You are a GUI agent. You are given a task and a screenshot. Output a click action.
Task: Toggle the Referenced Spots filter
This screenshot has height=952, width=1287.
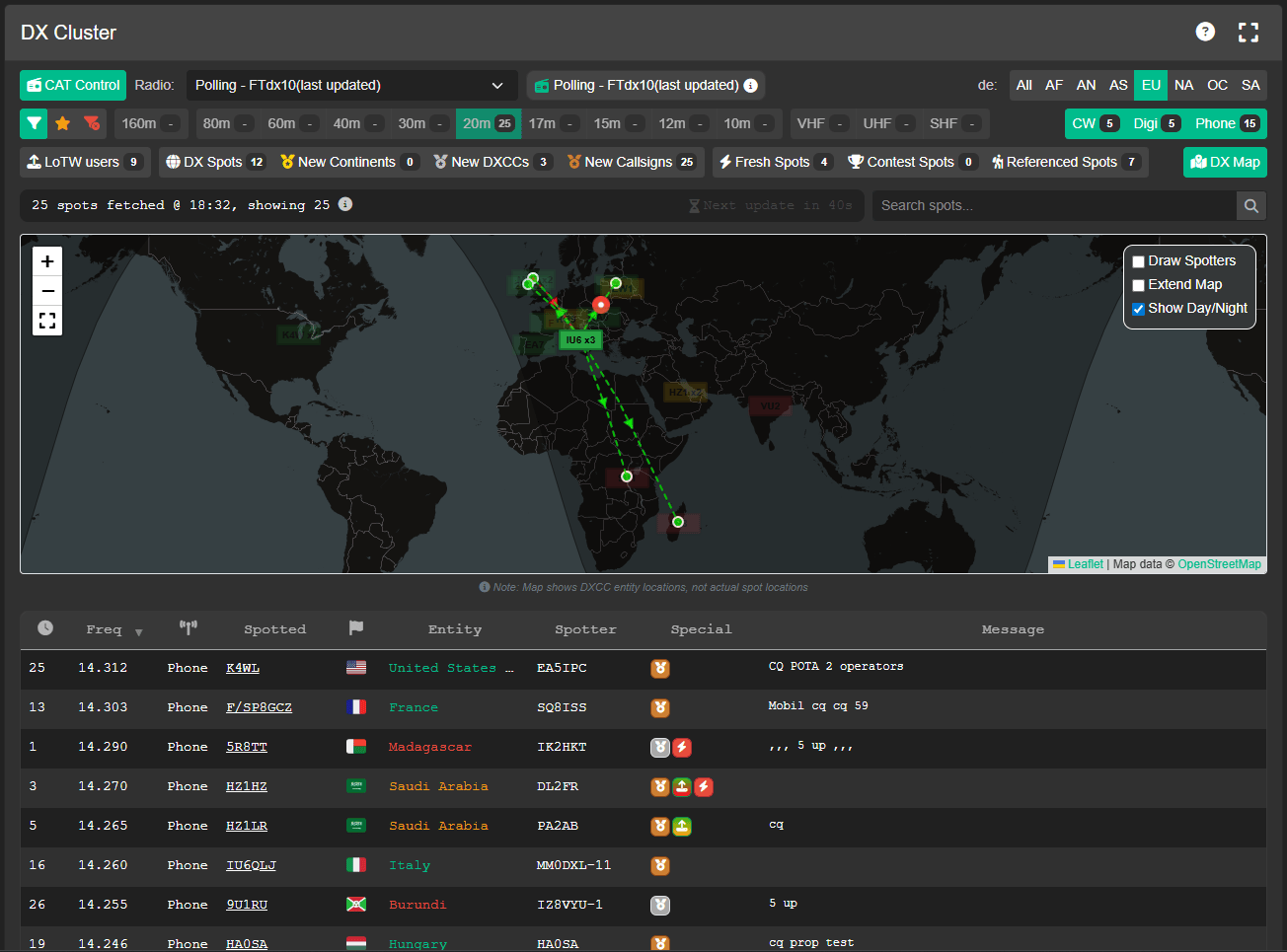click(1066, 162)
